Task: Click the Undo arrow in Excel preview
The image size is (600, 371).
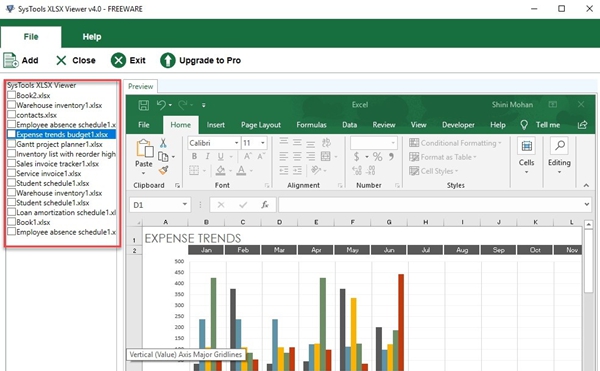Action: (161, 105)
